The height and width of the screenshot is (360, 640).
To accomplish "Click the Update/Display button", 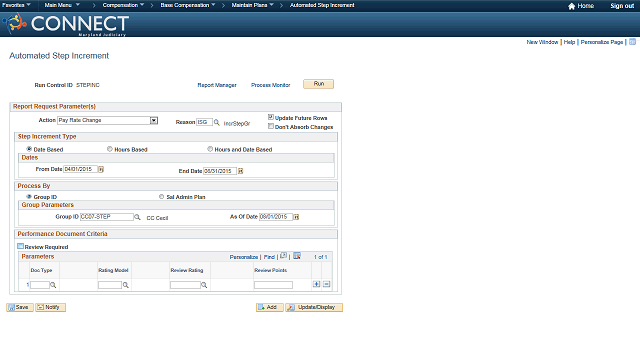I will (314, 307).
